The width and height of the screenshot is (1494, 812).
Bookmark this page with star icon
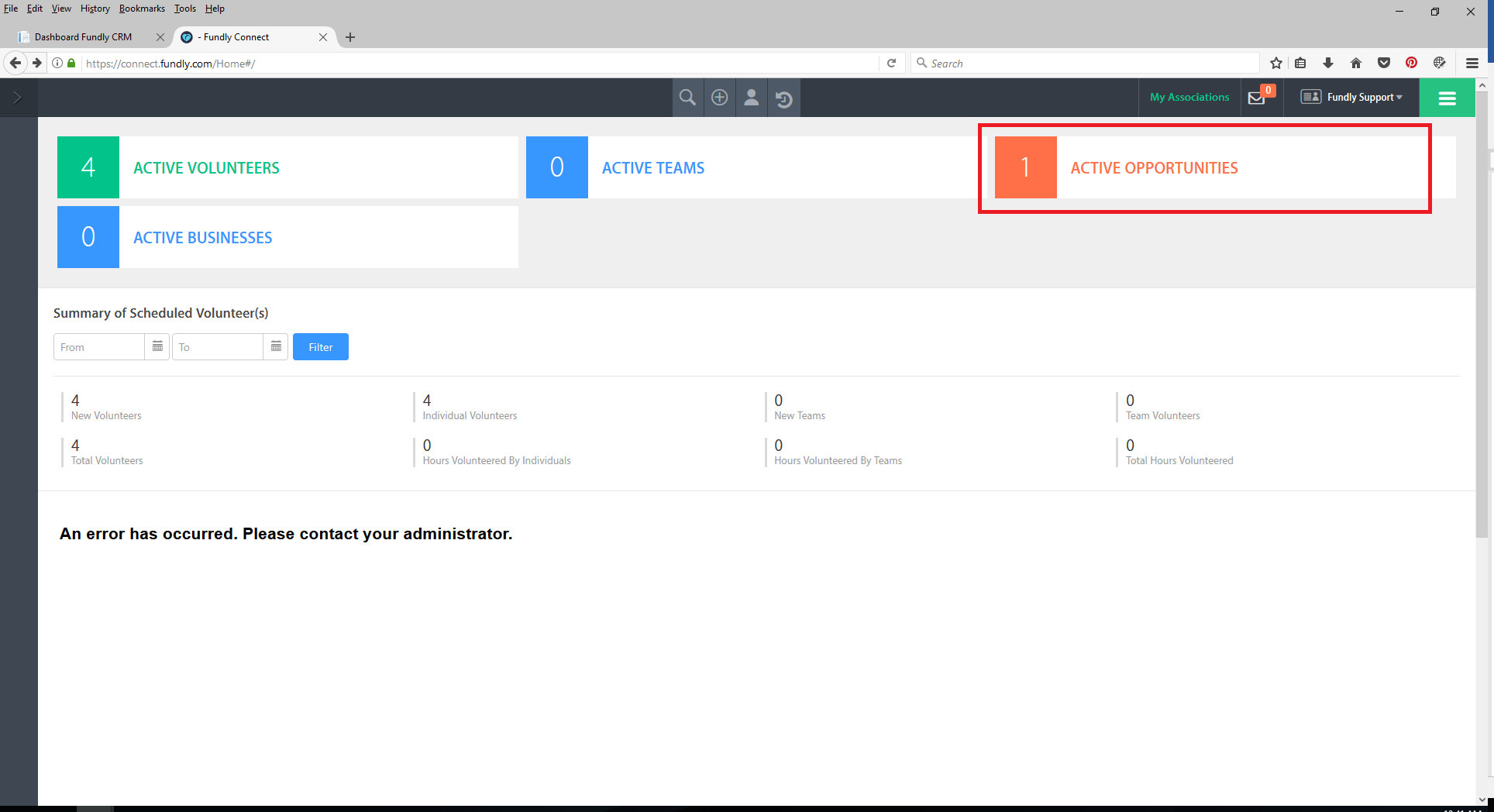(x=1276, y=64)
